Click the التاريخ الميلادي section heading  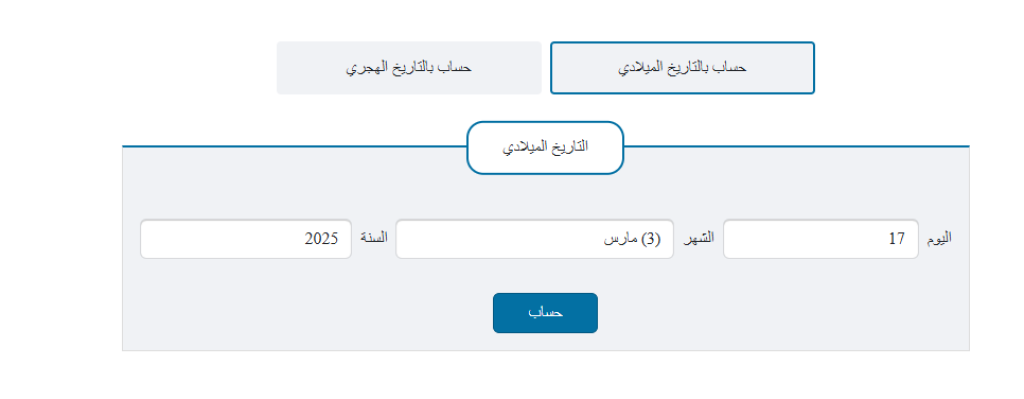(545, 148)
